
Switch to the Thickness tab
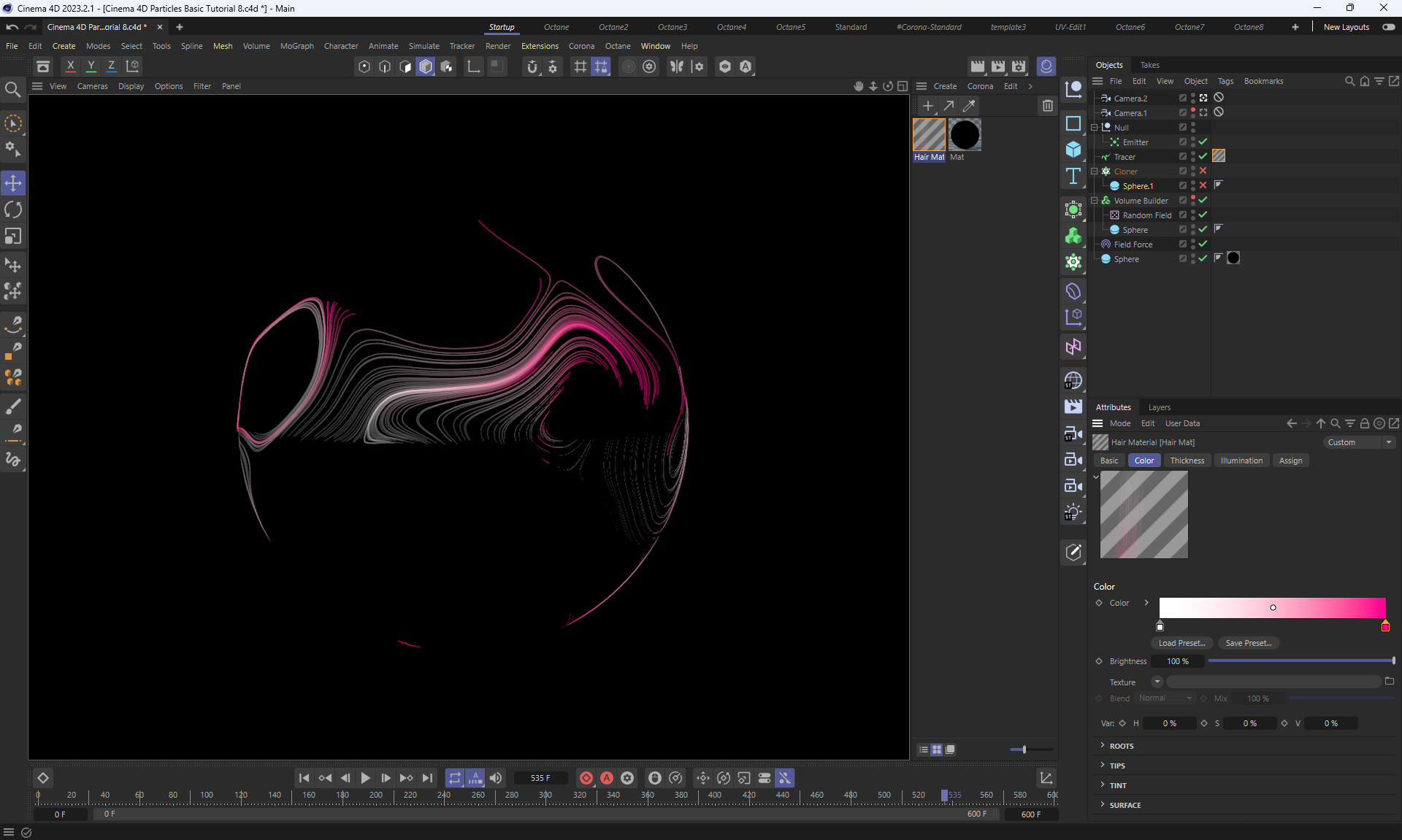(x=1187, y=461)
